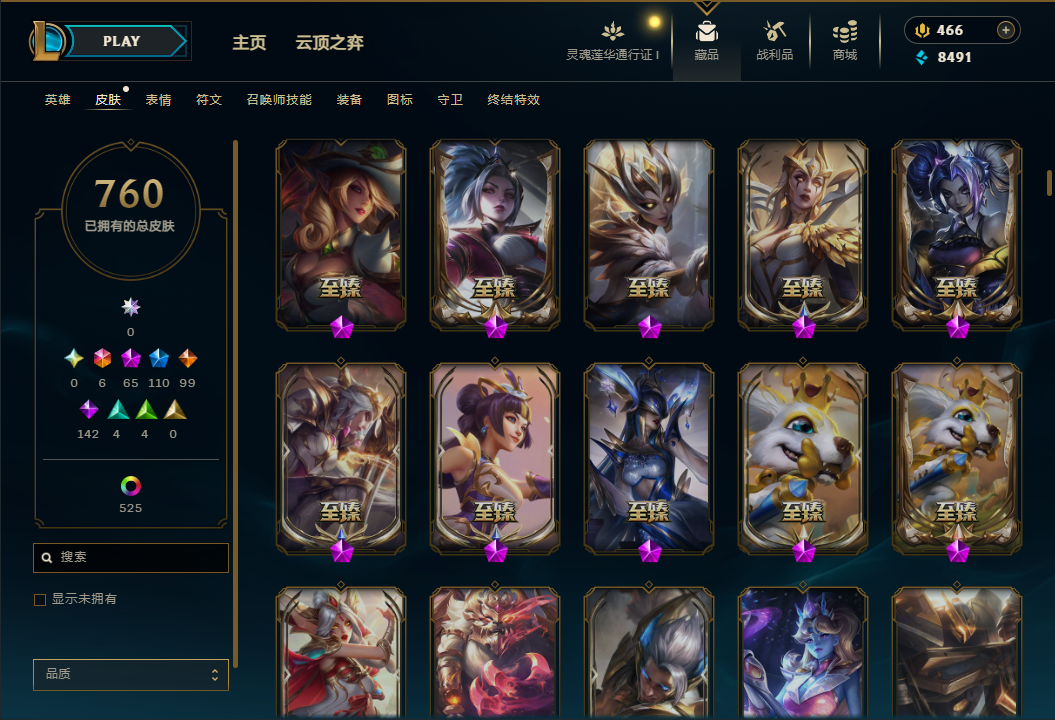Click the skin list vertical scrollbar

pyautogui.click(x=1049, y=182)
